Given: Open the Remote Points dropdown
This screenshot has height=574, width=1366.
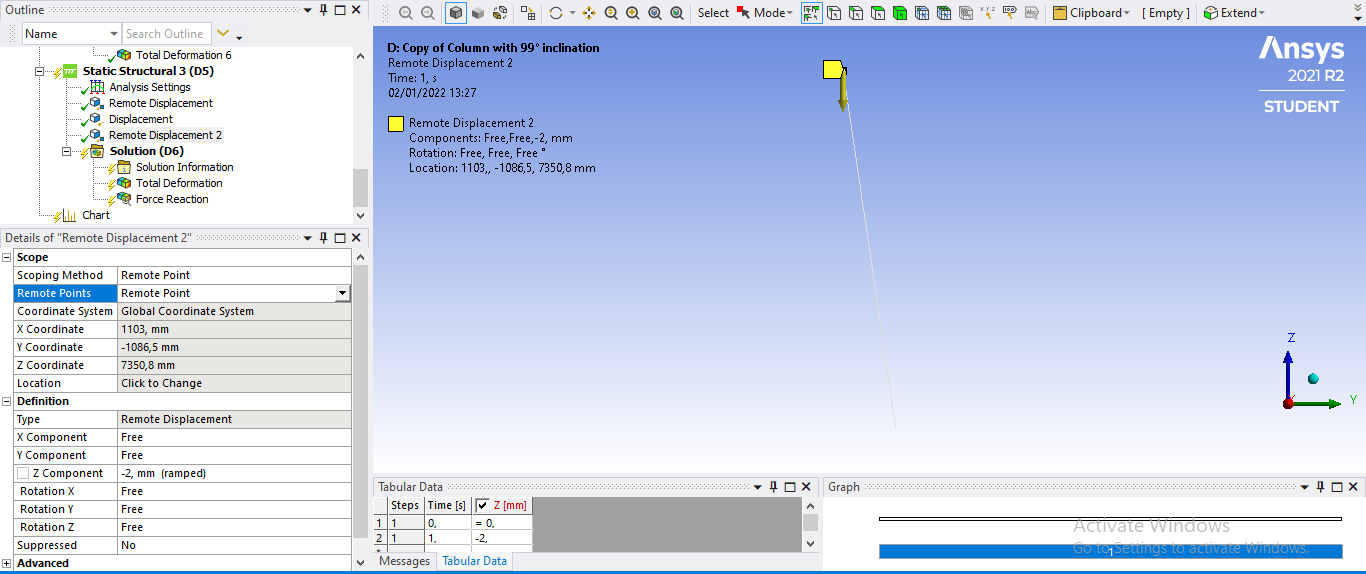Looking at the screenshot, I should tap(342, 293).
